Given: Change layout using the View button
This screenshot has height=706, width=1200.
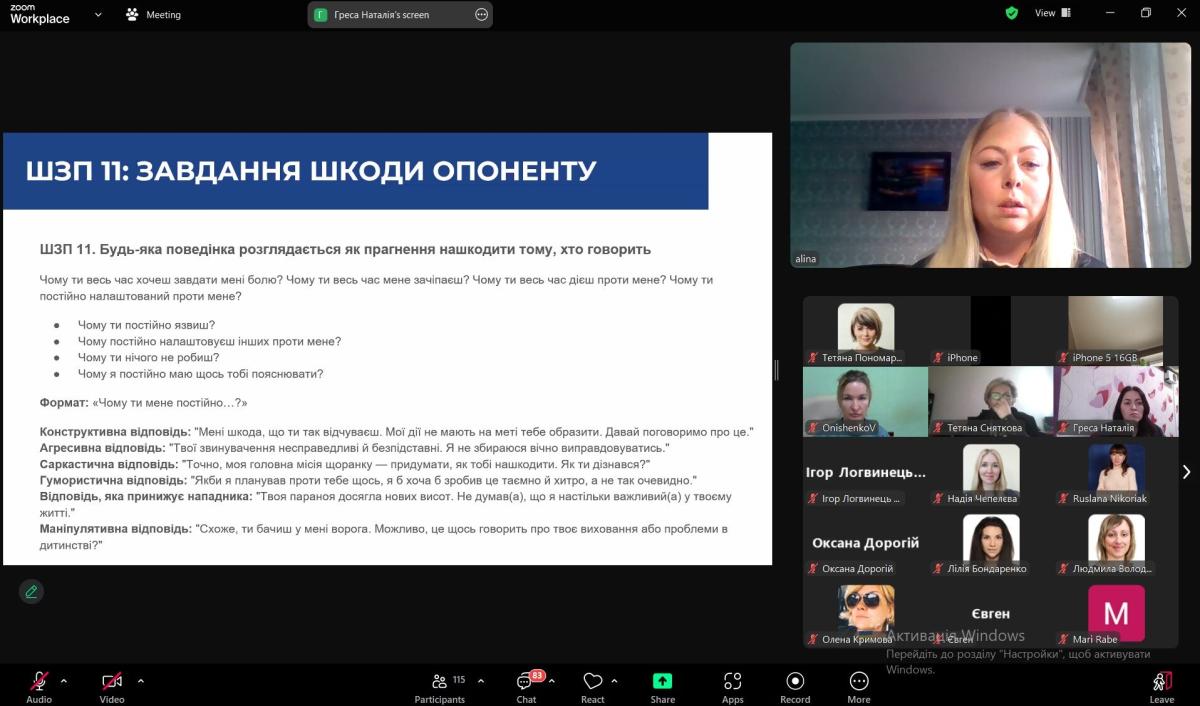Looking at the screenshot, I should [x=1052, y=13].
